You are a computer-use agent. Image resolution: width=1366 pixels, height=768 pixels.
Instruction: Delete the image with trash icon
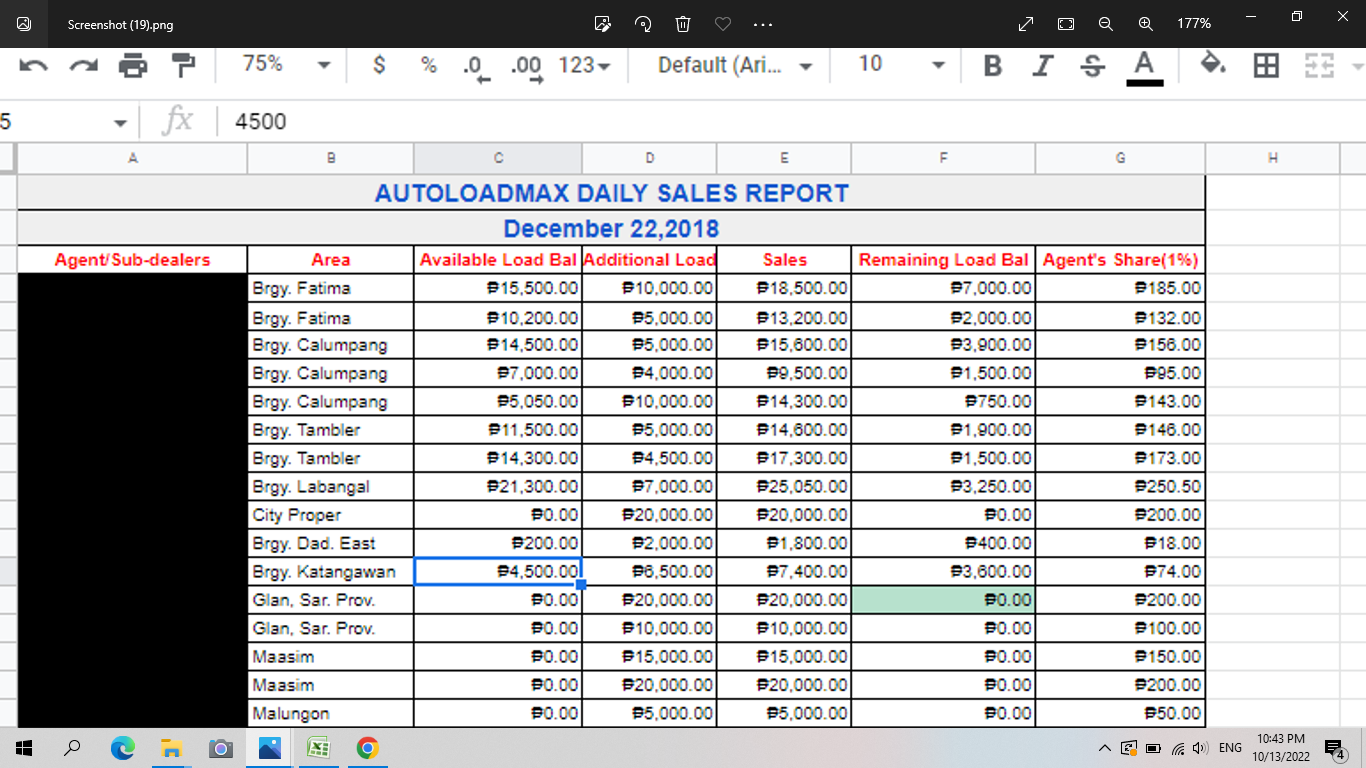click(x=683, y=23)
